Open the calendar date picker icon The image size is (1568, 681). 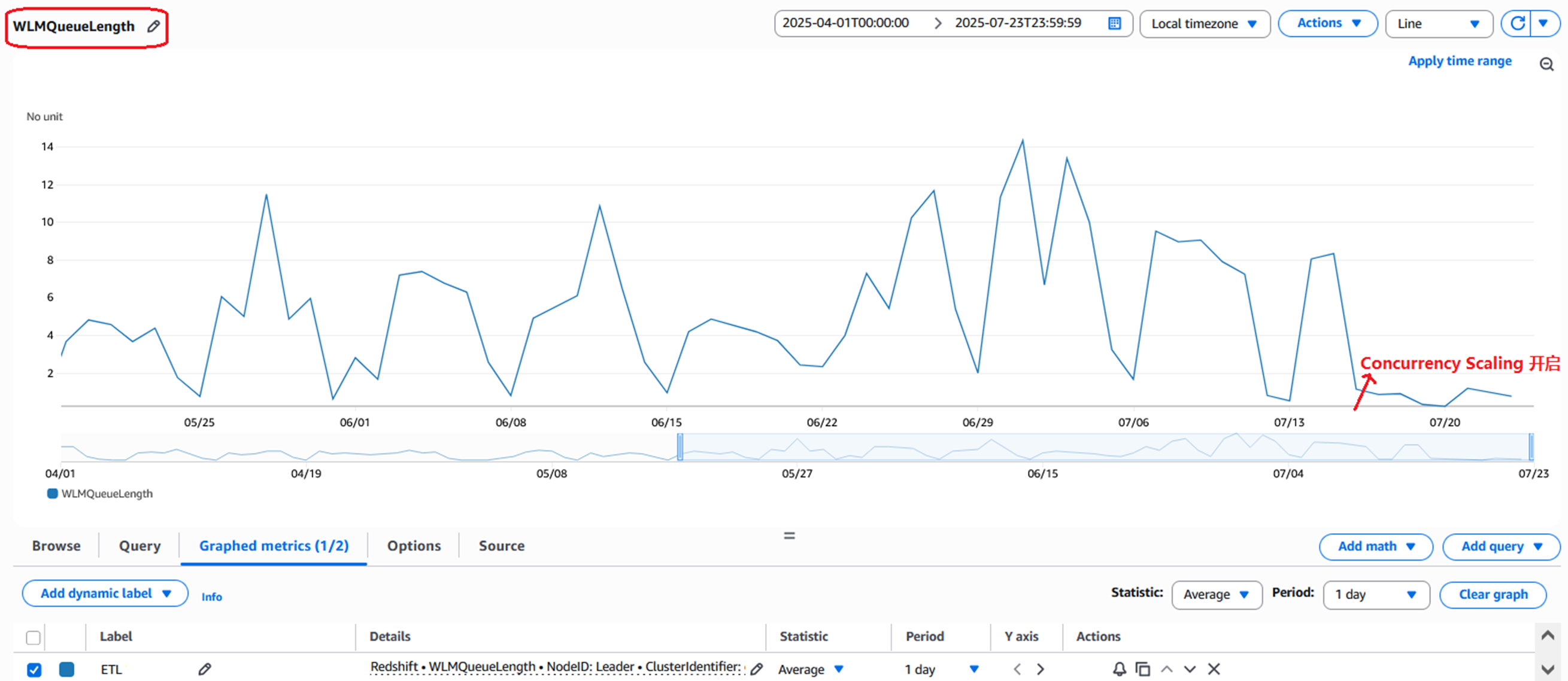(x=1114, y=24)
